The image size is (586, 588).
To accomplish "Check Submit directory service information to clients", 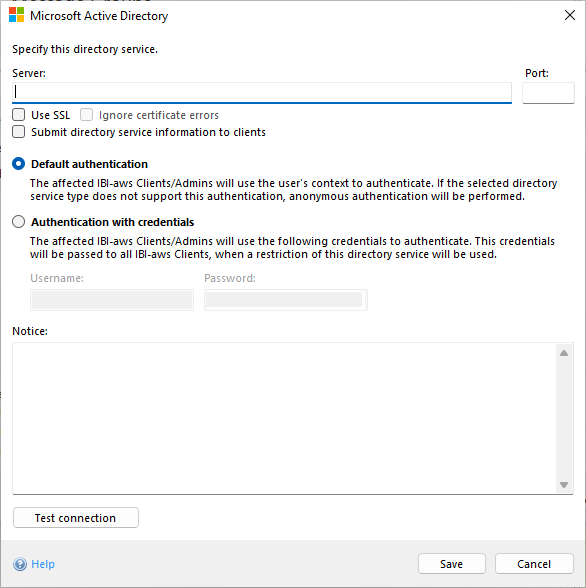I will (19, 132).
